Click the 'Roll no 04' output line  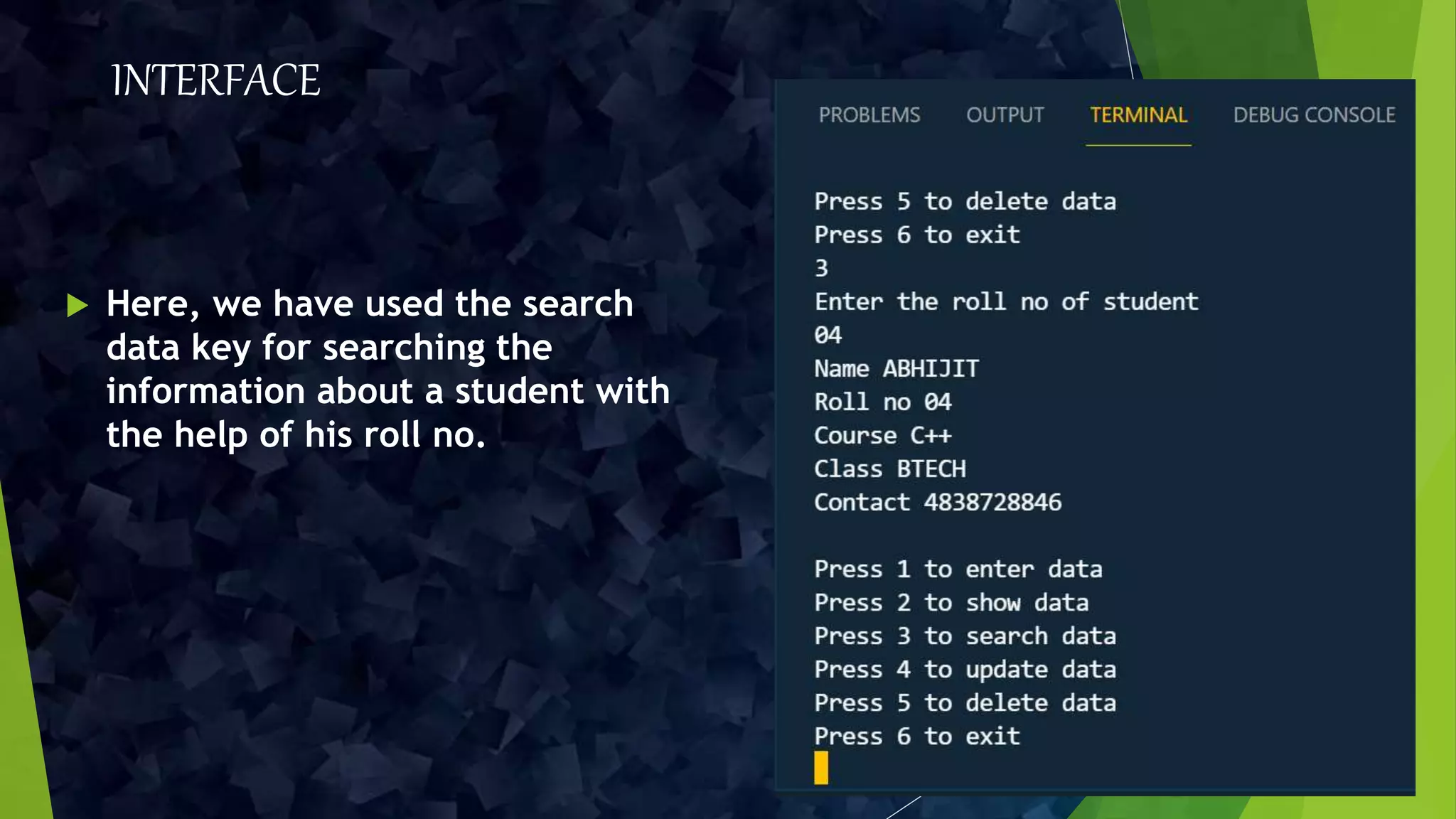(x=883, y=402)
